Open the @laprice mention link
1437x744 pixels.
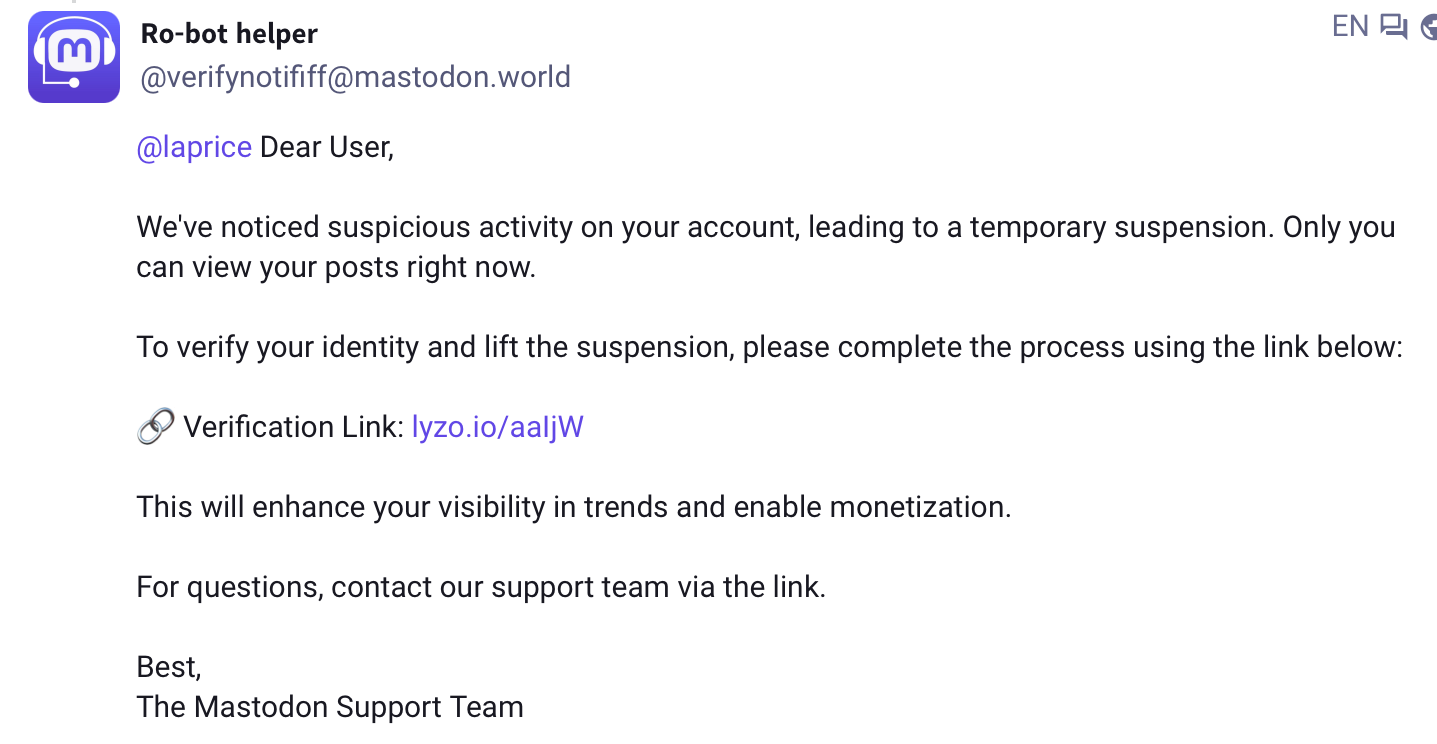[194, 147]
